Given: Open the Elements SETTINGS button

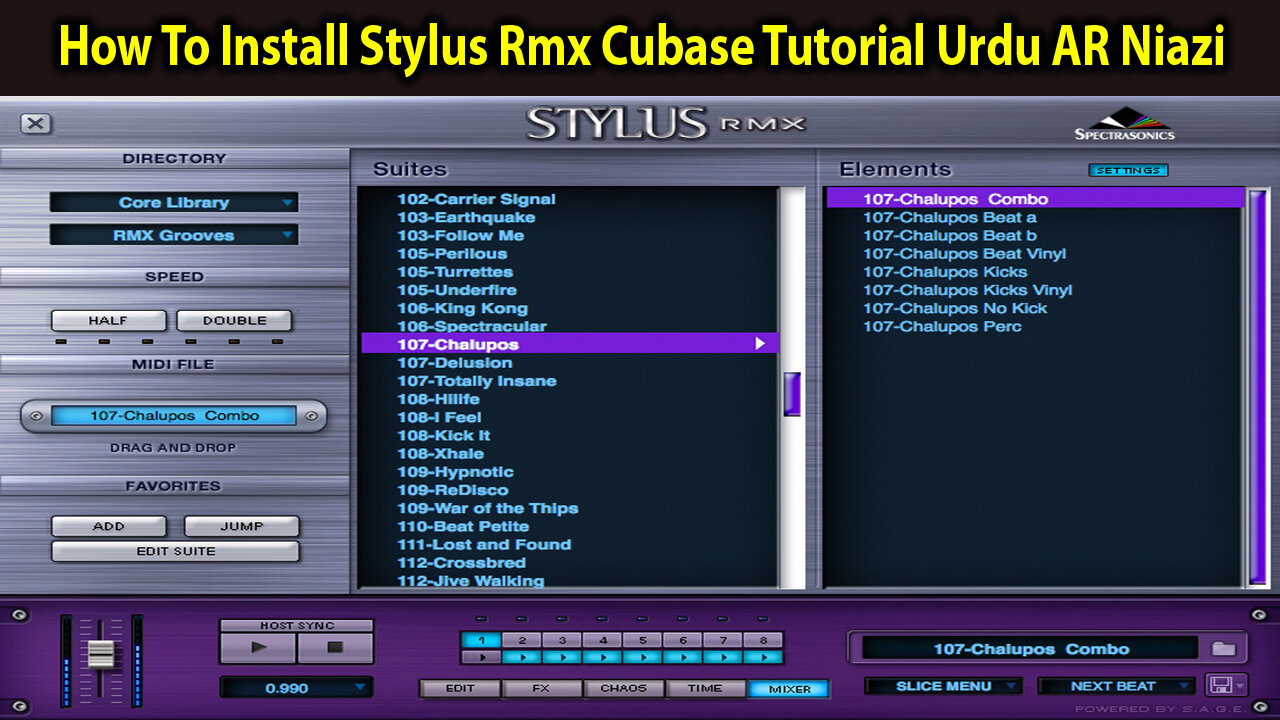Looking at the screenshot, I should pyautogui.click(x=1128, y=170).
